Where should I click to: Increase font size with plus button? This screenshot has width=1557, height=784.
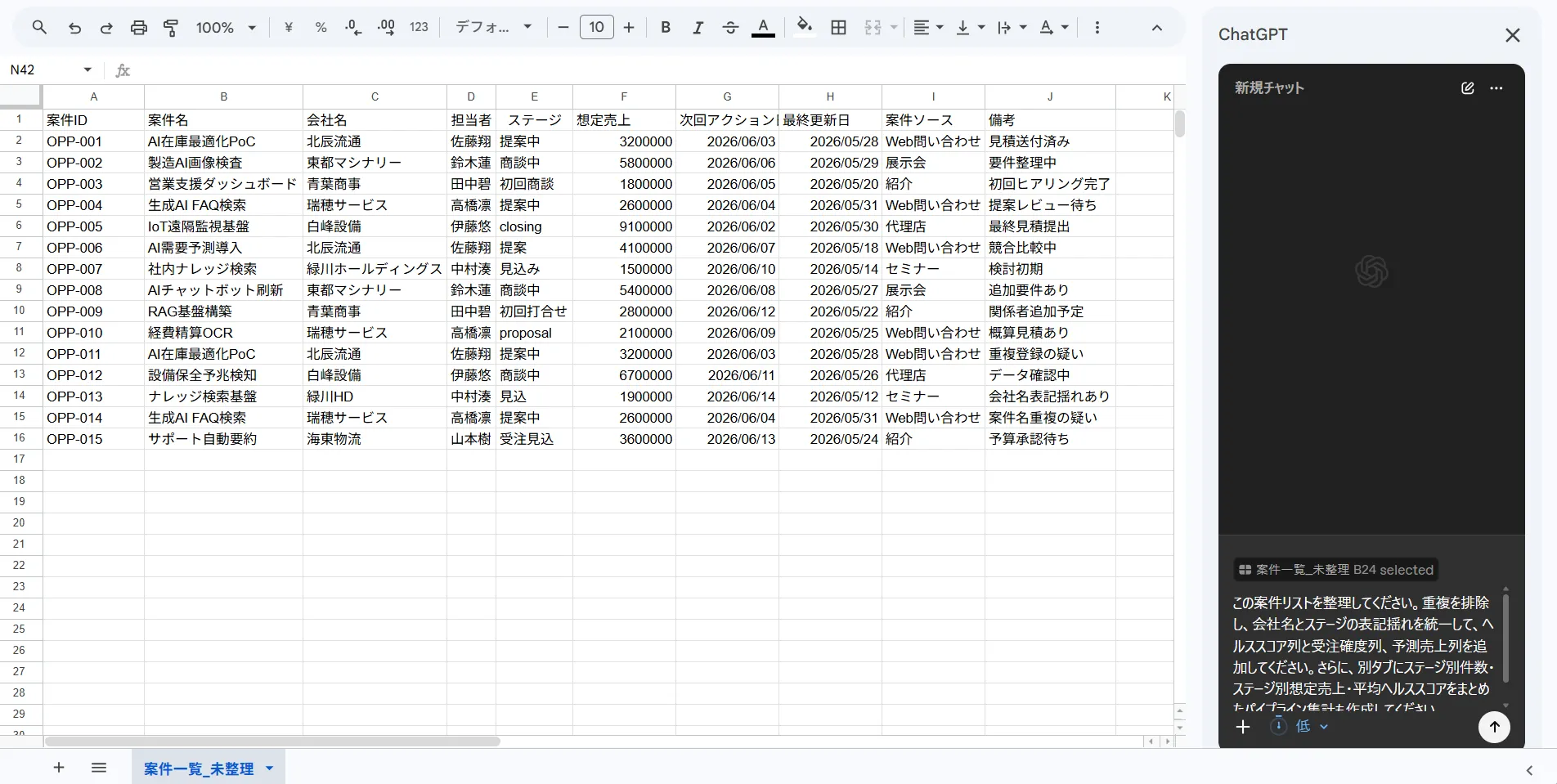[629, 28]
